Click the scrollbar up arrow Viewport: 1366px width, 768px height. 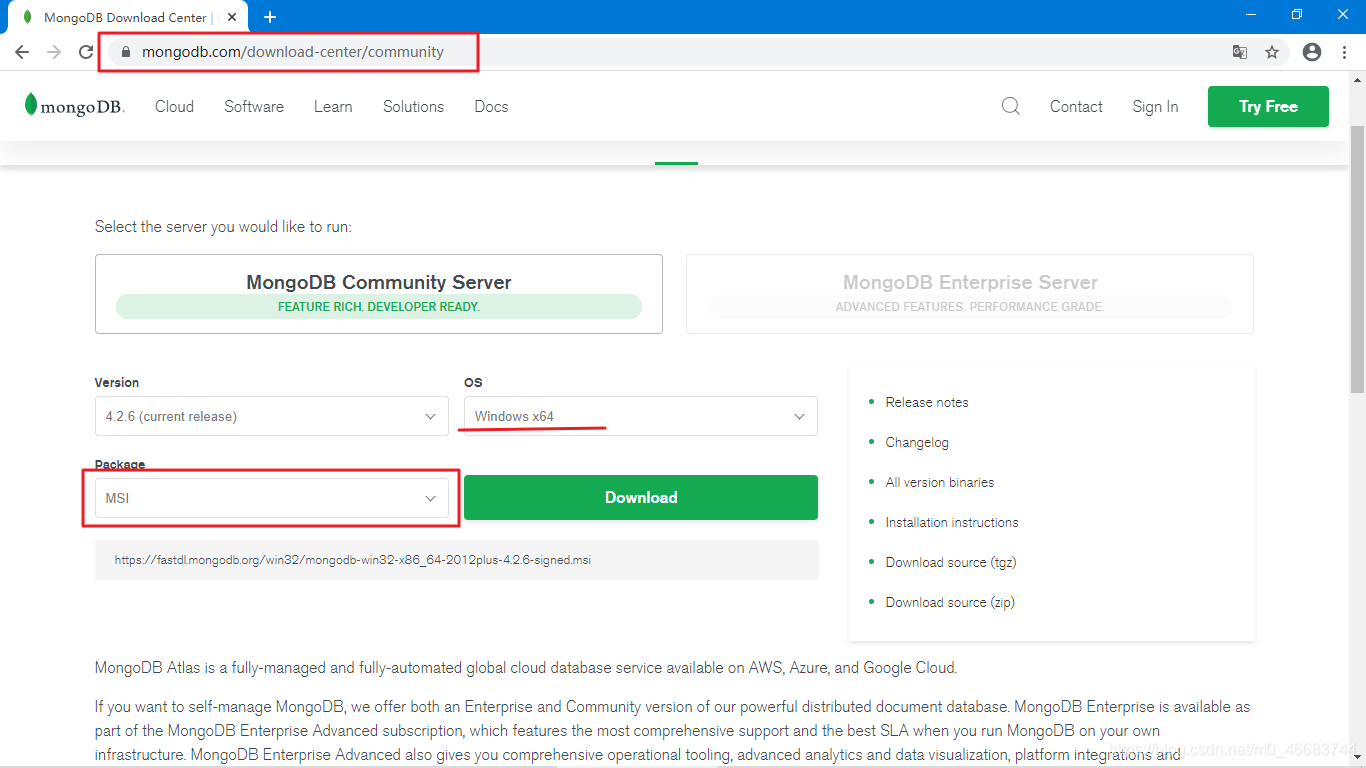point(1357,80)
